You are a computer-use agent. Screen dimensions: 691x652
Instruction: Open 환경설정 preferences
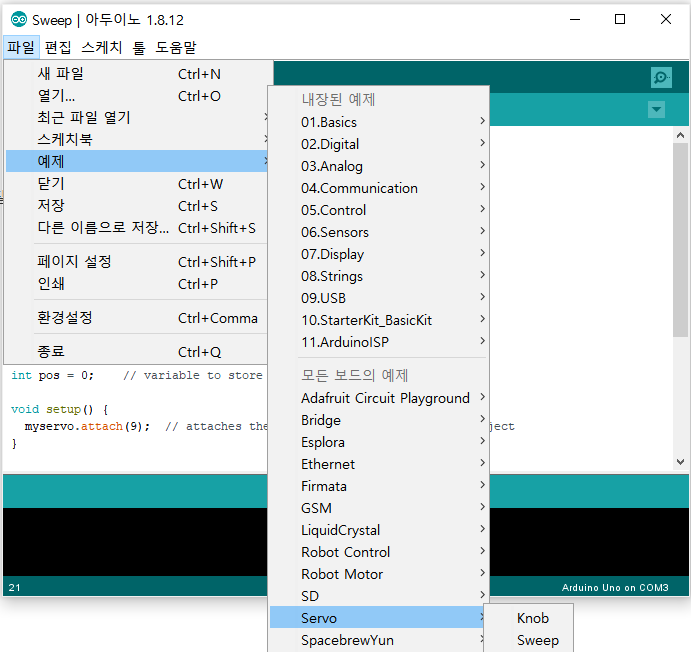point(137,318)
